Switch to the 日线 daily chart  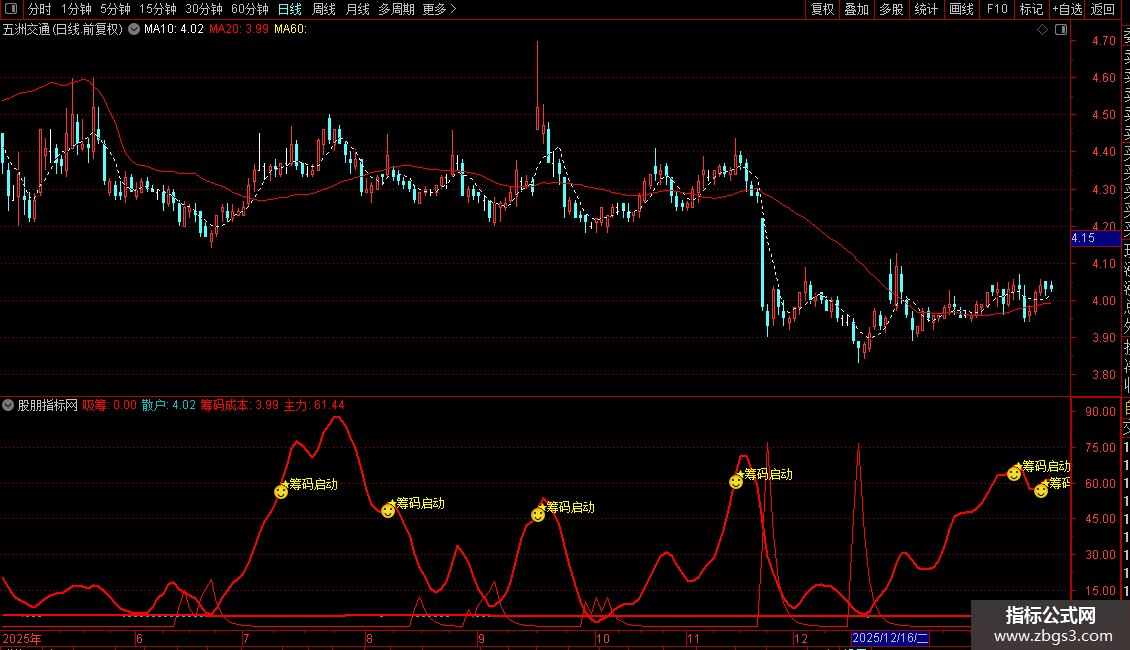290,9
